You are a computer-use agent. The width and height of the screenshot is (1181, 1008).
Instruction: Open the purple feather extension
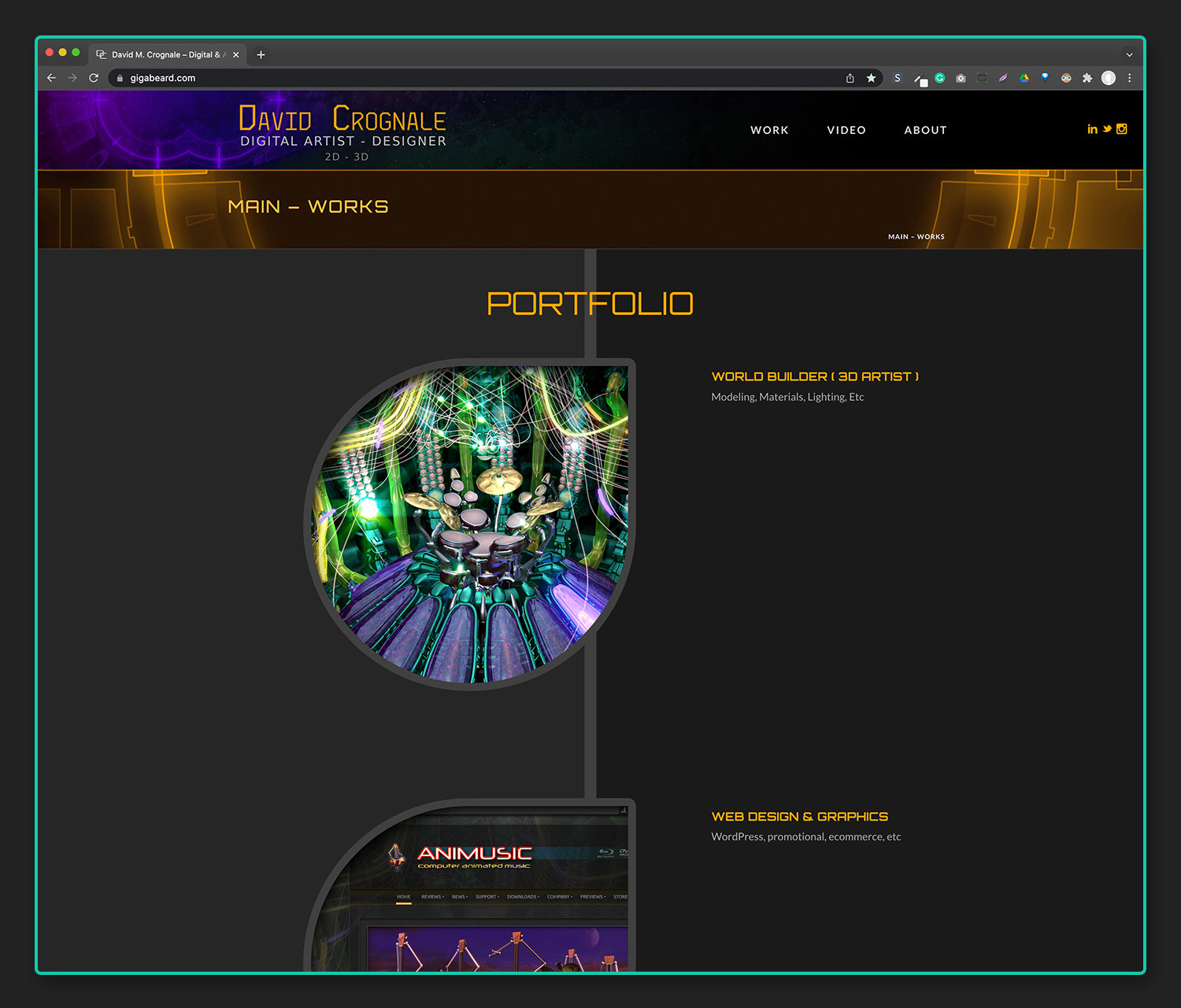[1003, 78]
